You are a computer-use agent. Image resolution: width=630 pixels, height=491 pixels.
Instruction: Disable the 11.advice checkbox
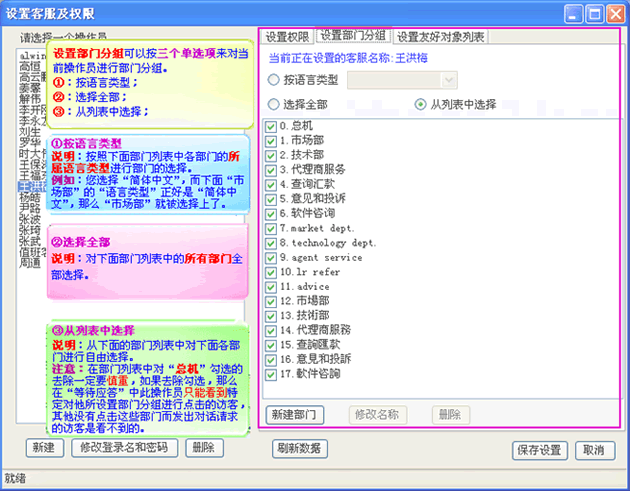(x=271, y=286)
